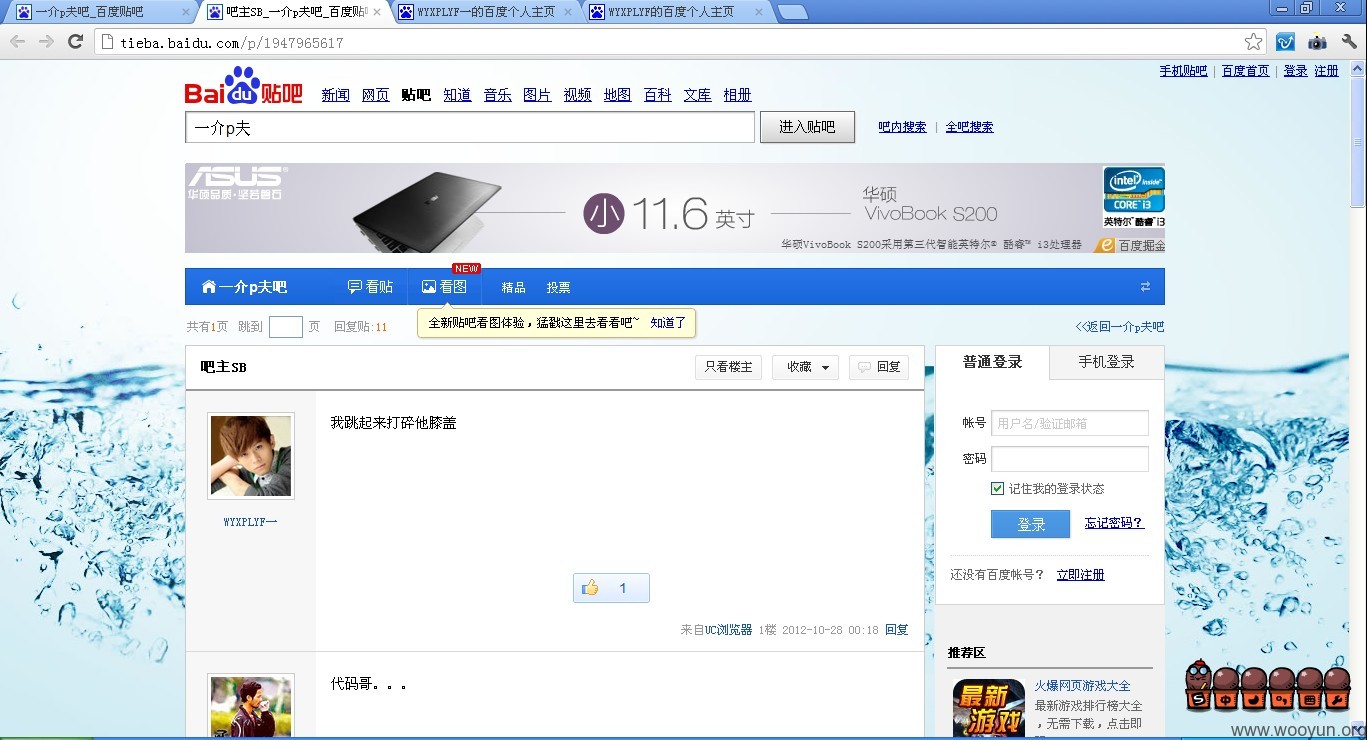Screen dimensions: 1367x740
Task: Open UC浏览器 source link
Action: (x=728, y=630)
